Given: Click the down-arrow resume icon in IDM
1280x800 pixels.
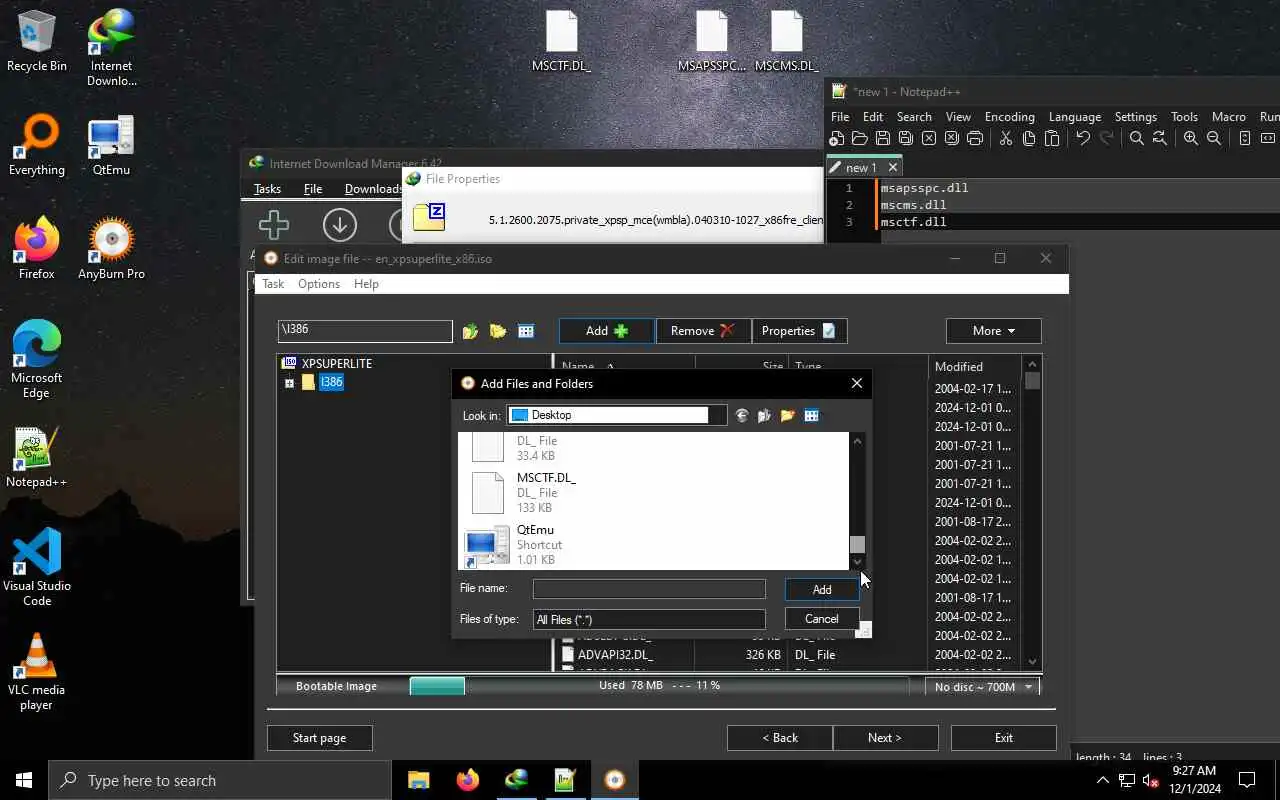Looking at the screenshot, I should click(x=340, y=225).
